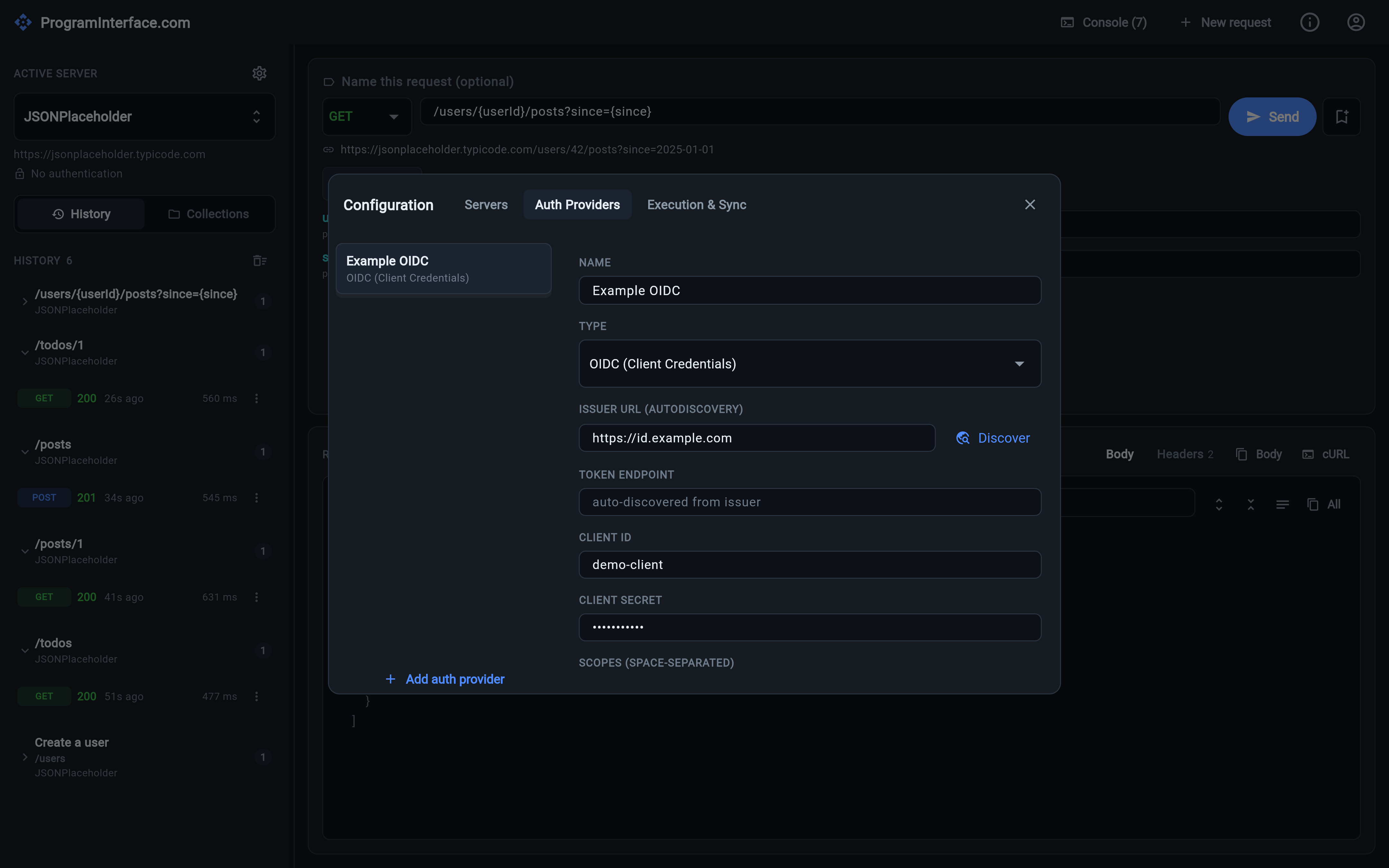Open the OIDC (Client Credentials) type dropdown

click(809, 364)
